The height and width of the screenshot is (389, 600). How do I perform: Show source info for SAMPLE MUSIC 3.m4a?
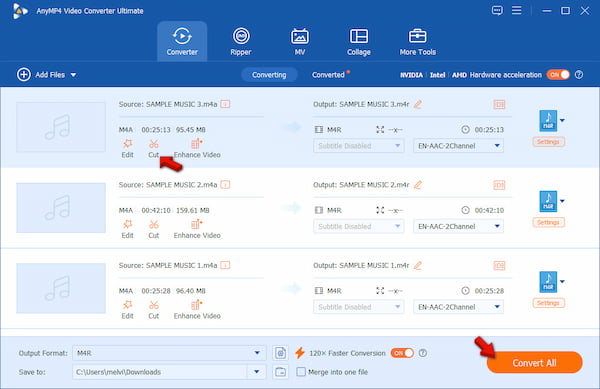[225, 104]
